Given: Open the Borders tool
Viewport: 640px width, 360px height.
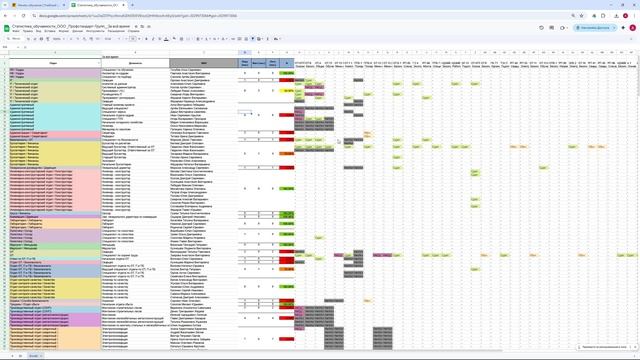Looking at the screenshot, I should click(181, 39).
